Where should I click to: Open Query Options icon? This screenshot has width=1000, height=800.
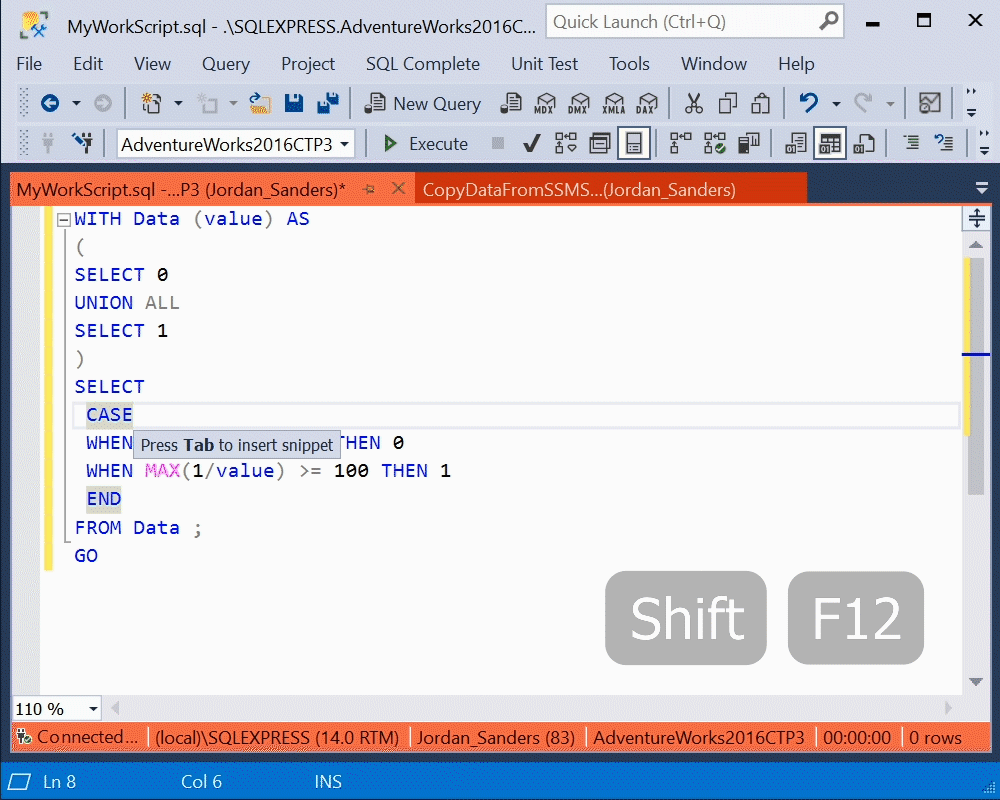click(x=599, y=143)
